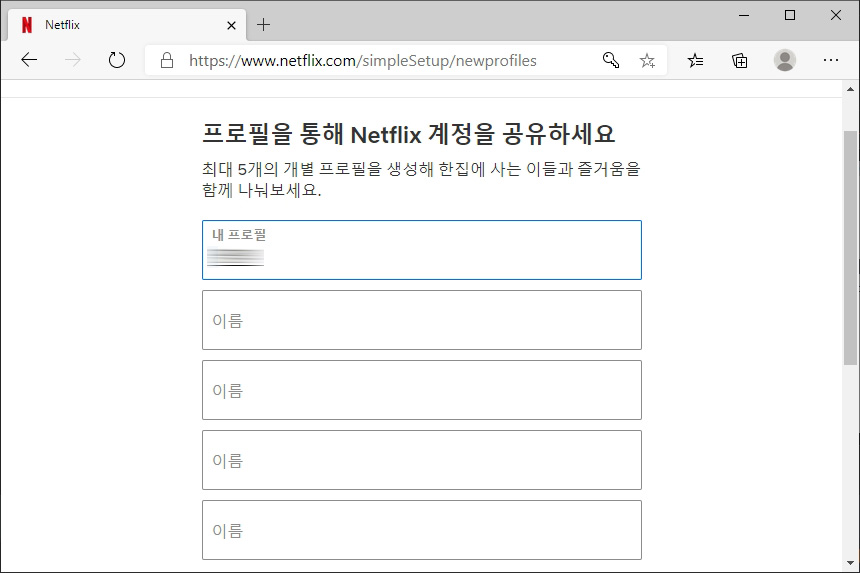Click the first empty 이름 field
Screen dimensions: 860x573
[x=422, y=320]
